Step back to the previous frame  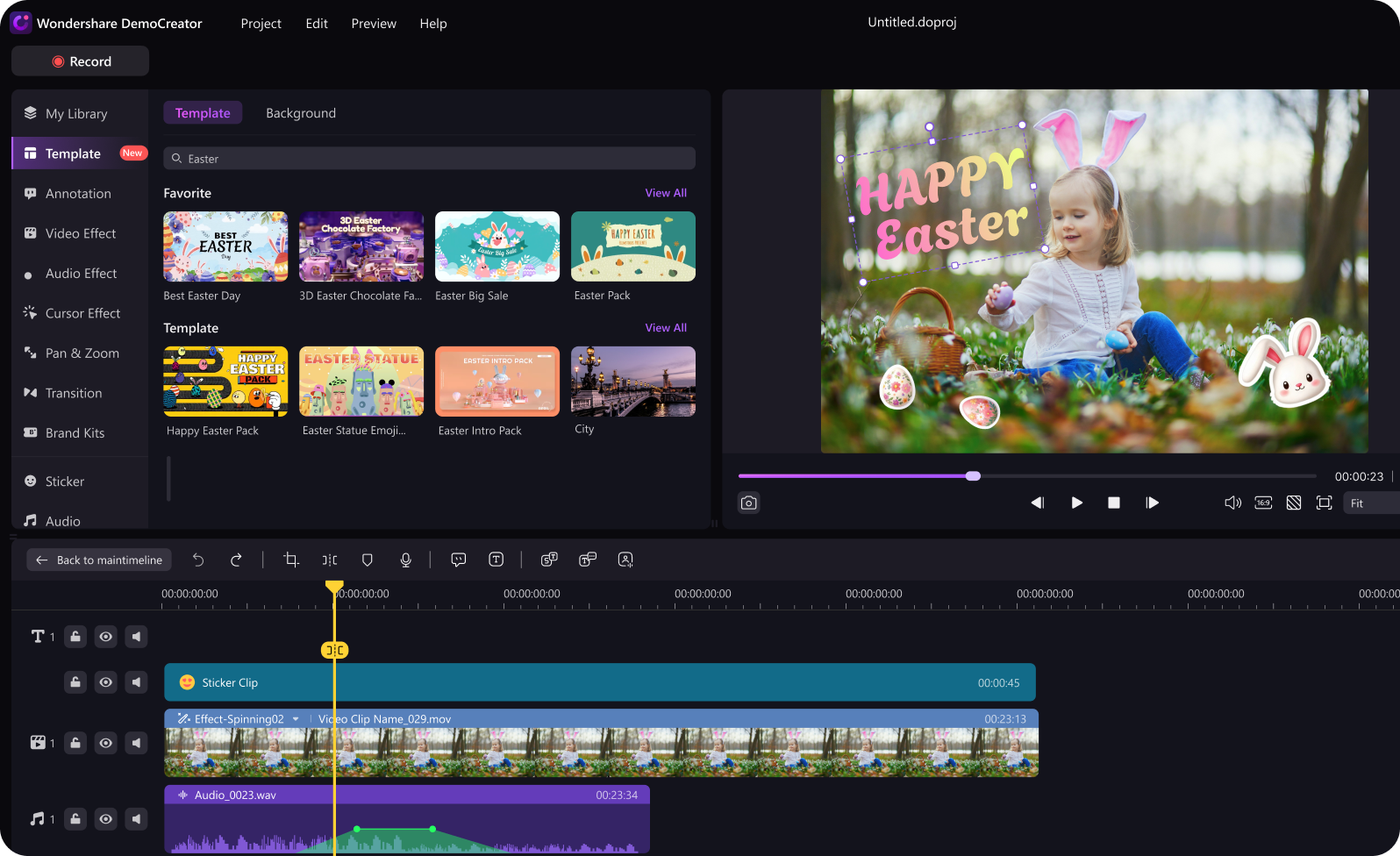[x=1038, y=503]
